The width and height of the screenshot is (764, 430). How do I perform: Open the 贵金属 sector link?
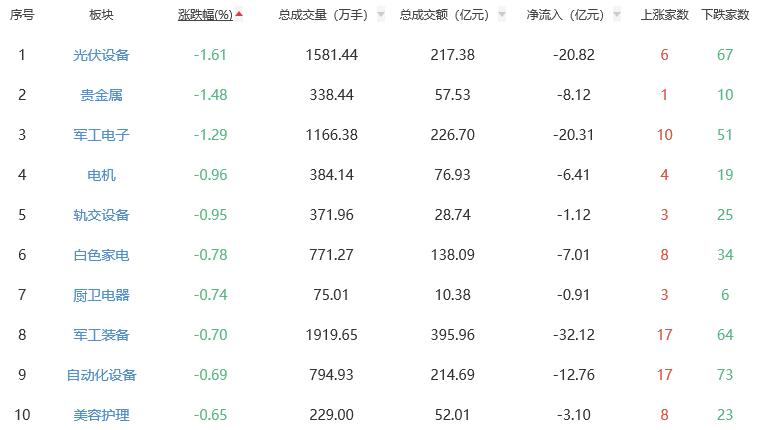101,95
